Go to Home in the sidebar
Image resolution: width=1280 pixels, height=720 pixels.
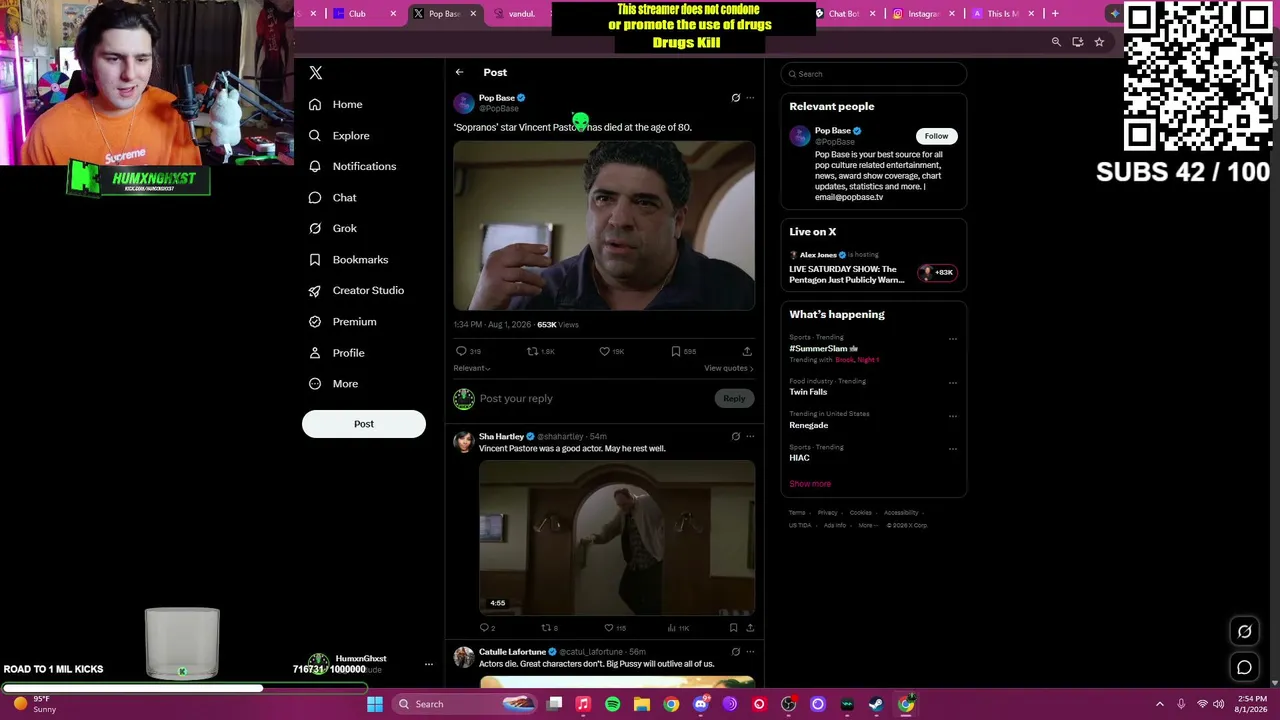[x=336, y=104]
